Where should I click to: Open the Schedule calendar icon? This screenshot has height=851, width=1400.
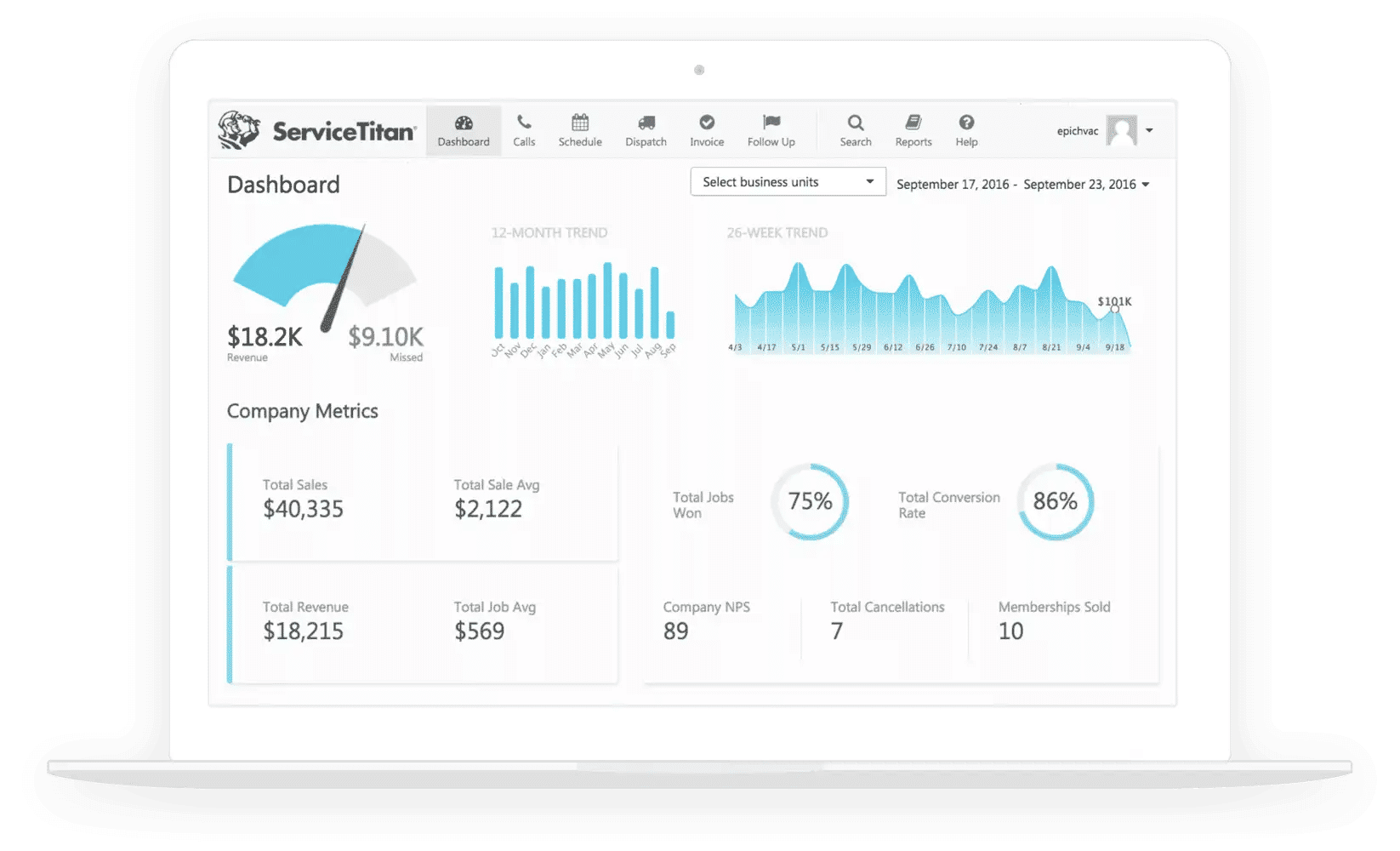point(580,123)
